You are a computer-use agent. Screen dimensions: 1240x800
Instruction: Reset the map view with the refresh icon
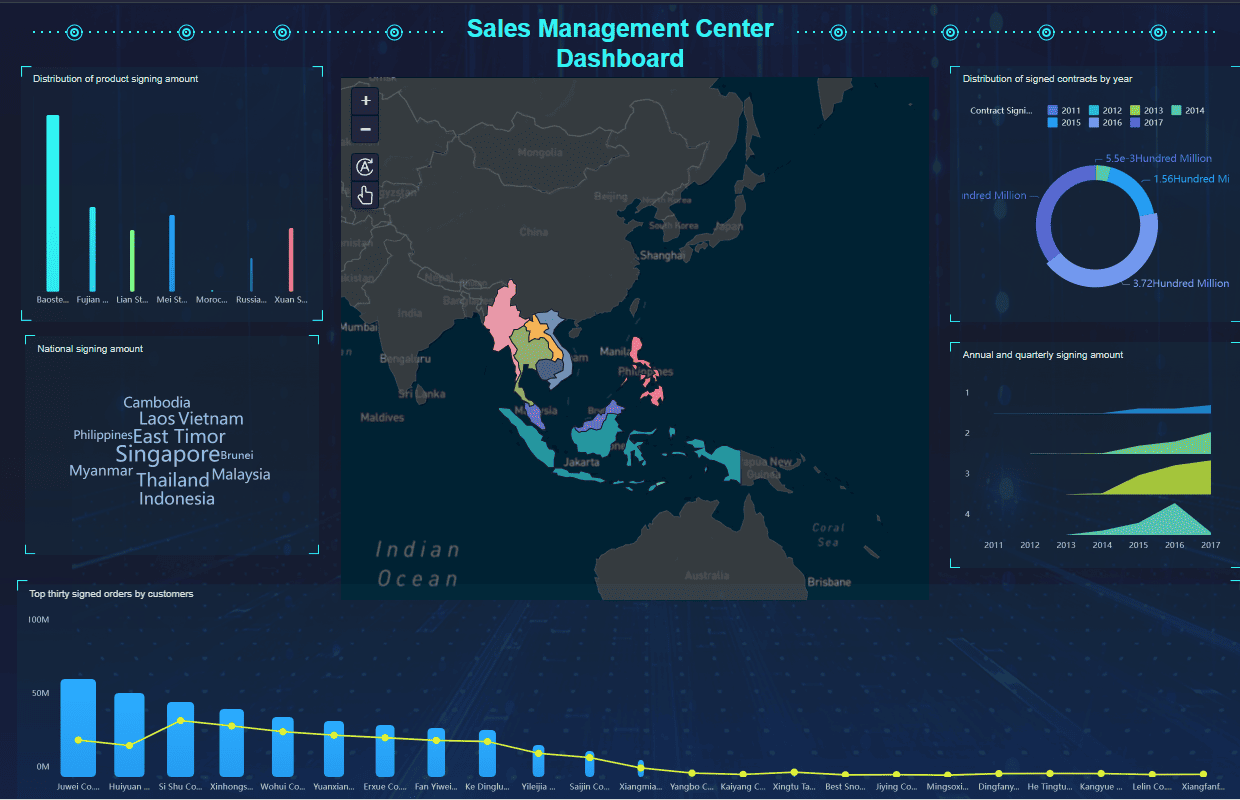pos(365,167)
